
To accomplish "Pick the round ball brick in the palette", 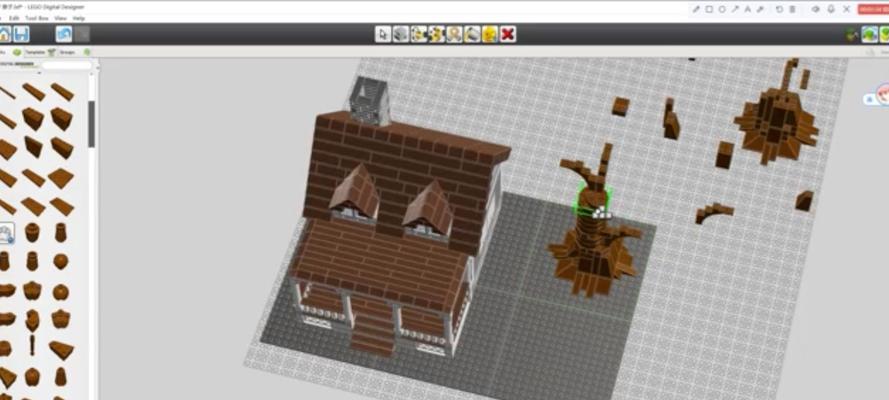I will 61,261.
